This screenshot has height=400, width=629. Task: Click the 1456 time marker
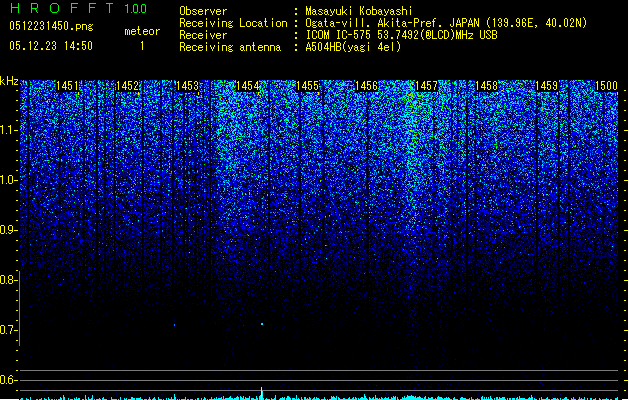coord(366,86)
